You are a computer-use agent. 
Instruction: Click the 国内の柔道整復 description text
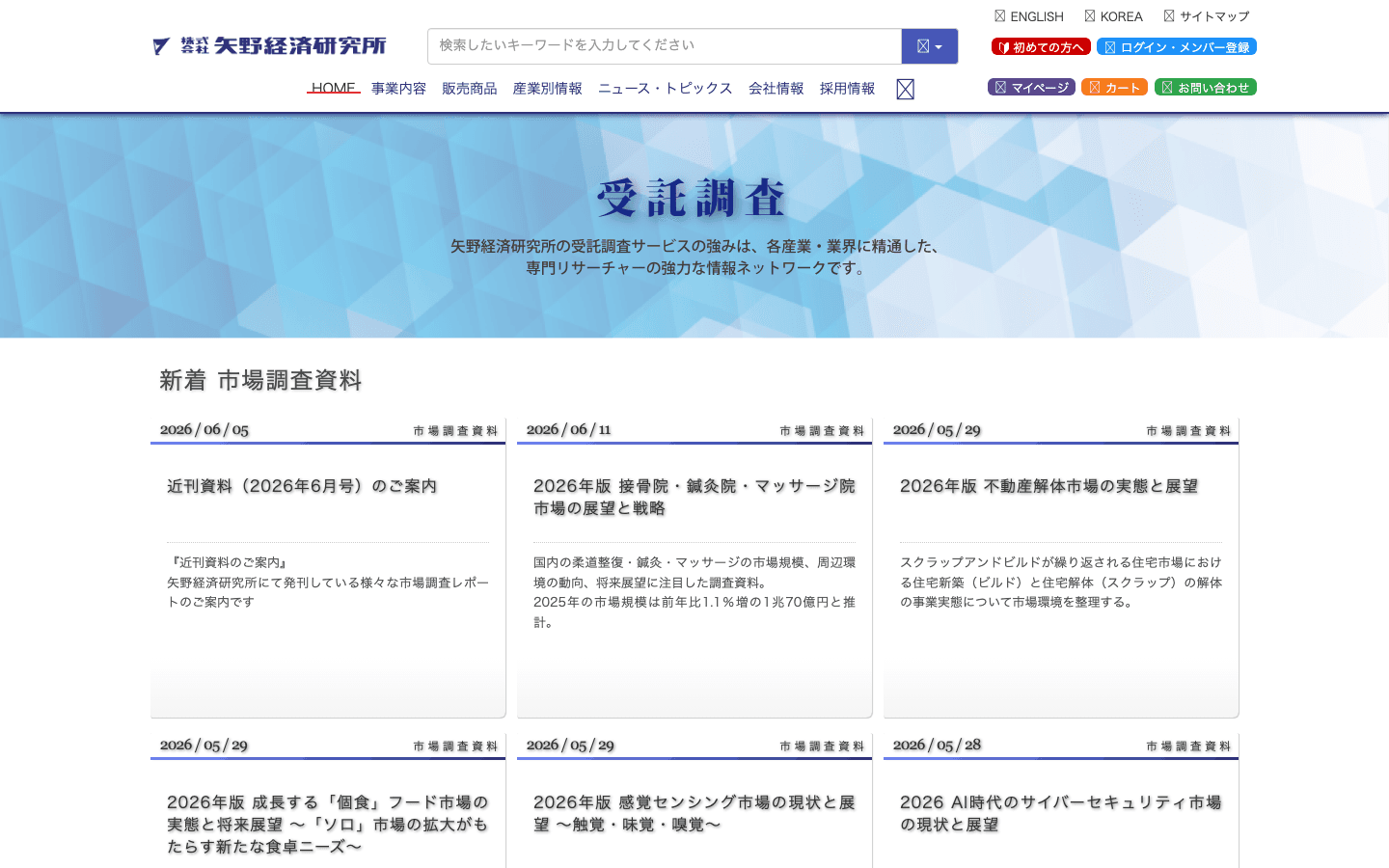(694, 591)
